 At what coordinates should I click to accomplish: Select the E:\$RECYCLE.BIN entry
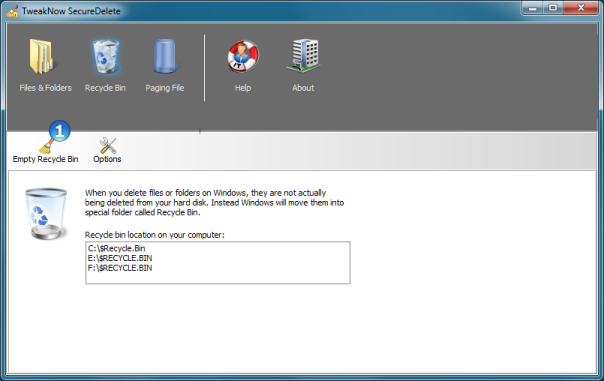pos(120,258)
